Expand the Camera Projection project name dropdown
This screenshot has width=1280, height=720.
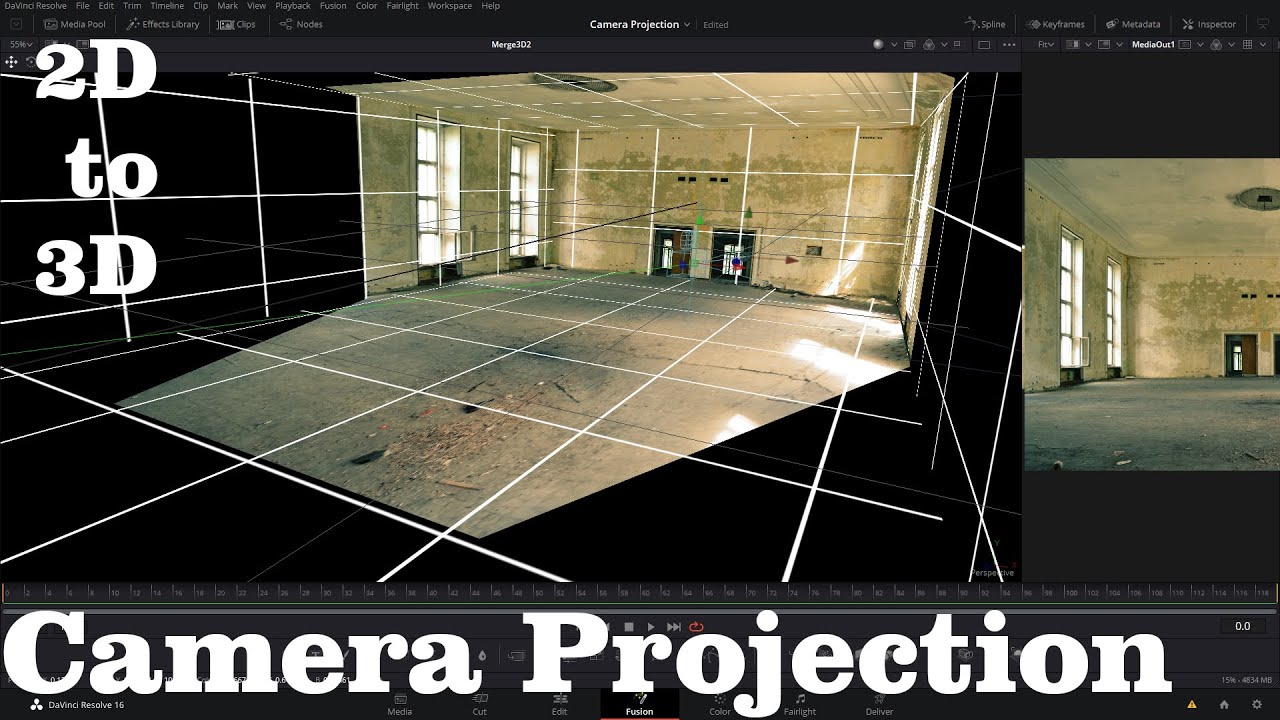click(x=687, y=24)
